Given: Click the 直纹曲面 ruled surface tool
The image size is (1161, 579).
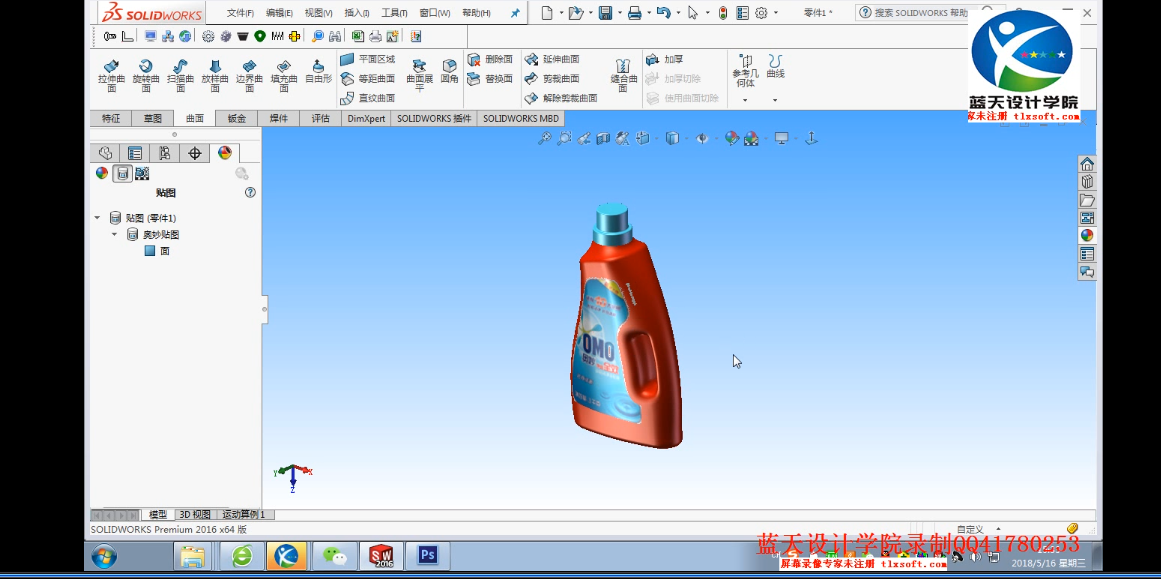Looking at the screenshot, I should point(368,98).
